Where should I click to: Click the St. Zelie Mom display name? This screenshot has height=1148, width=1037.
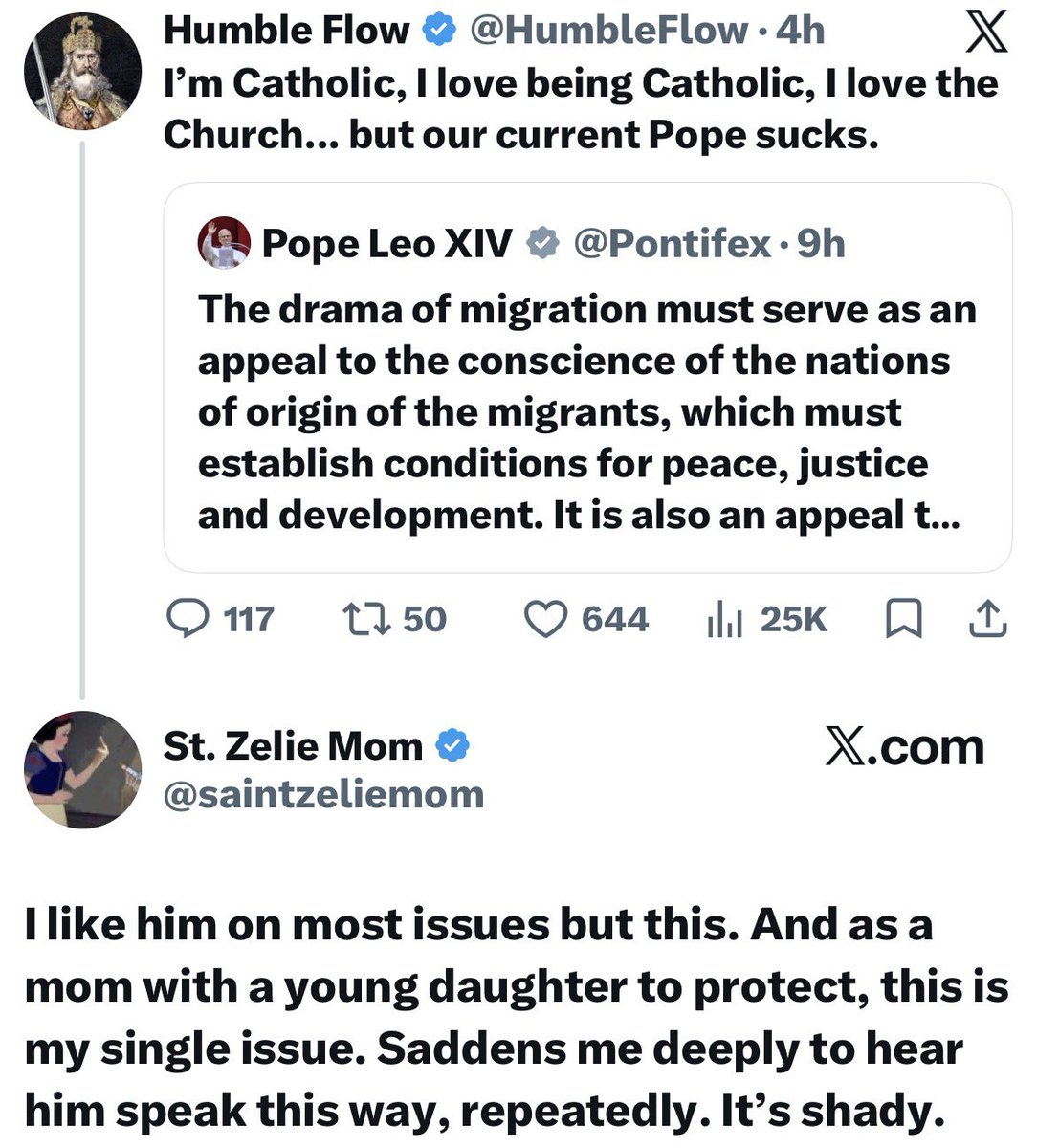click(293, 745)
